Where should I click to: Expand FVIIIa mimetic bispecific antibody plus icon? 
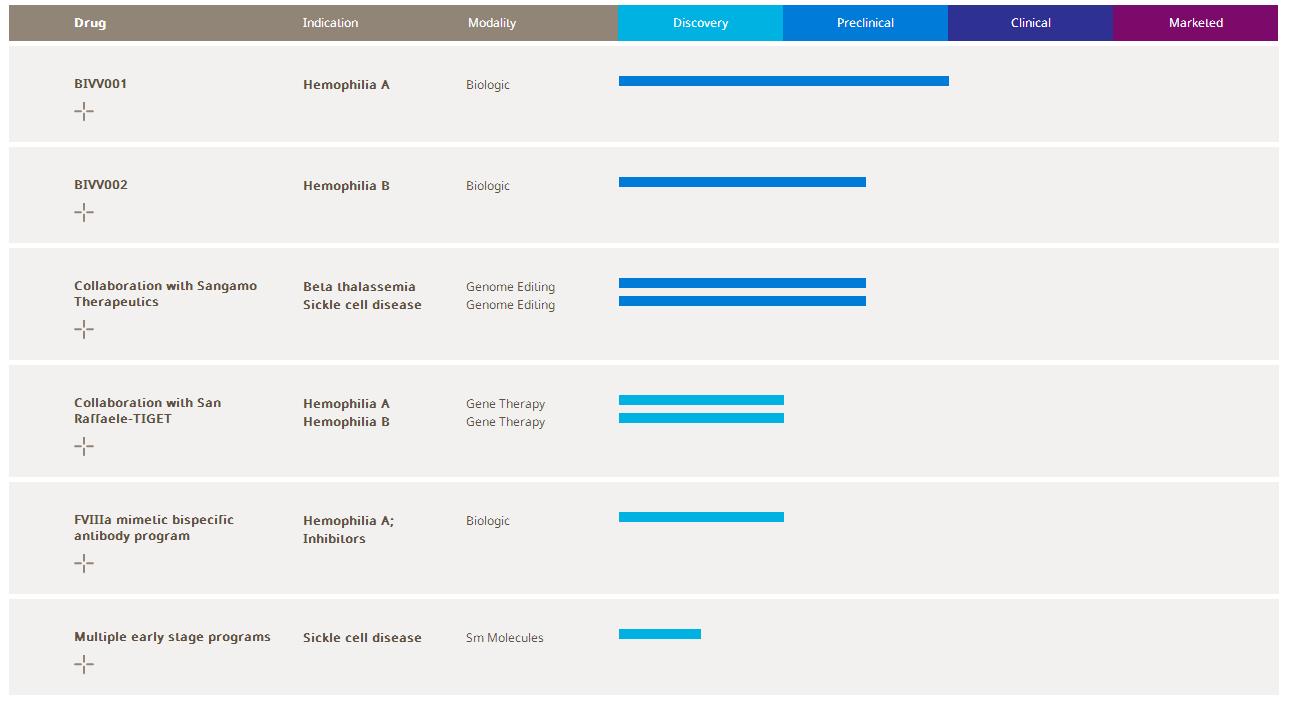pos(84,563)
